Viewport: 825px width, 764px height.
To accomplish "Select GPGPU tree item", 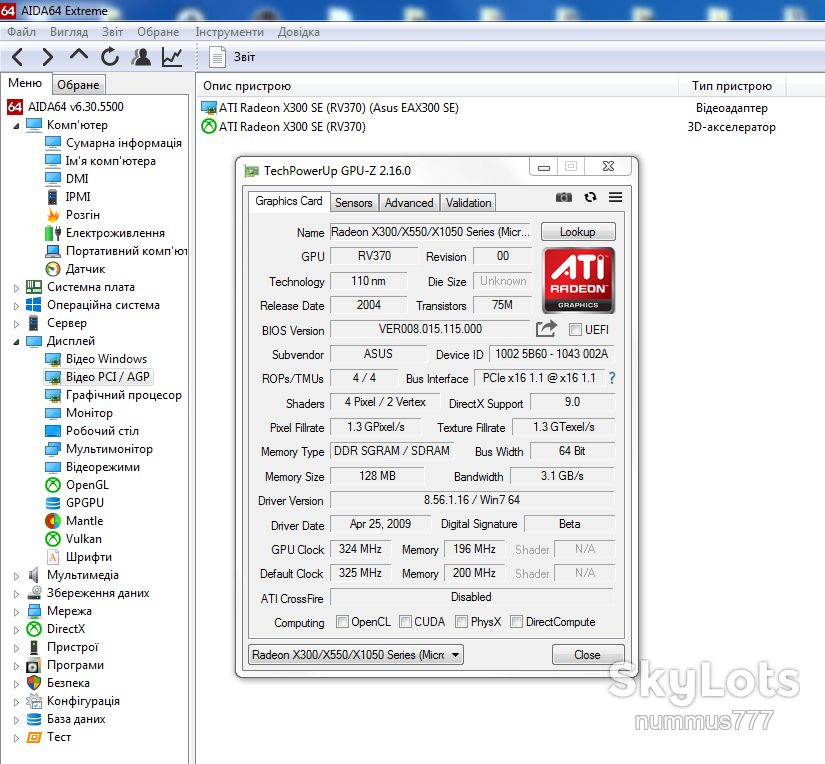I will click(x=74, y=503).
